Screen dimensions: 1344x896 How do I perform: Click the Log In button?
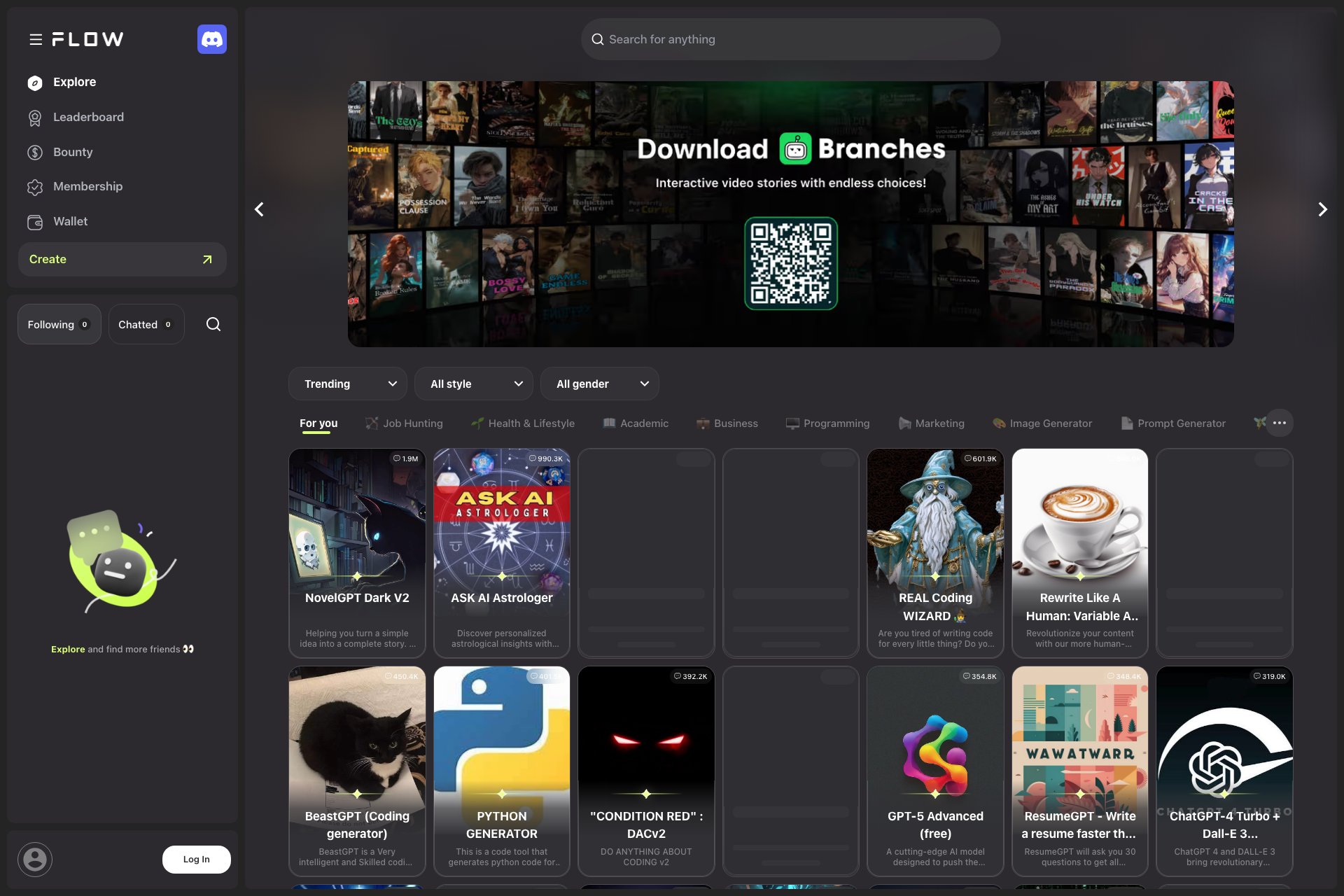pos(196,859)
